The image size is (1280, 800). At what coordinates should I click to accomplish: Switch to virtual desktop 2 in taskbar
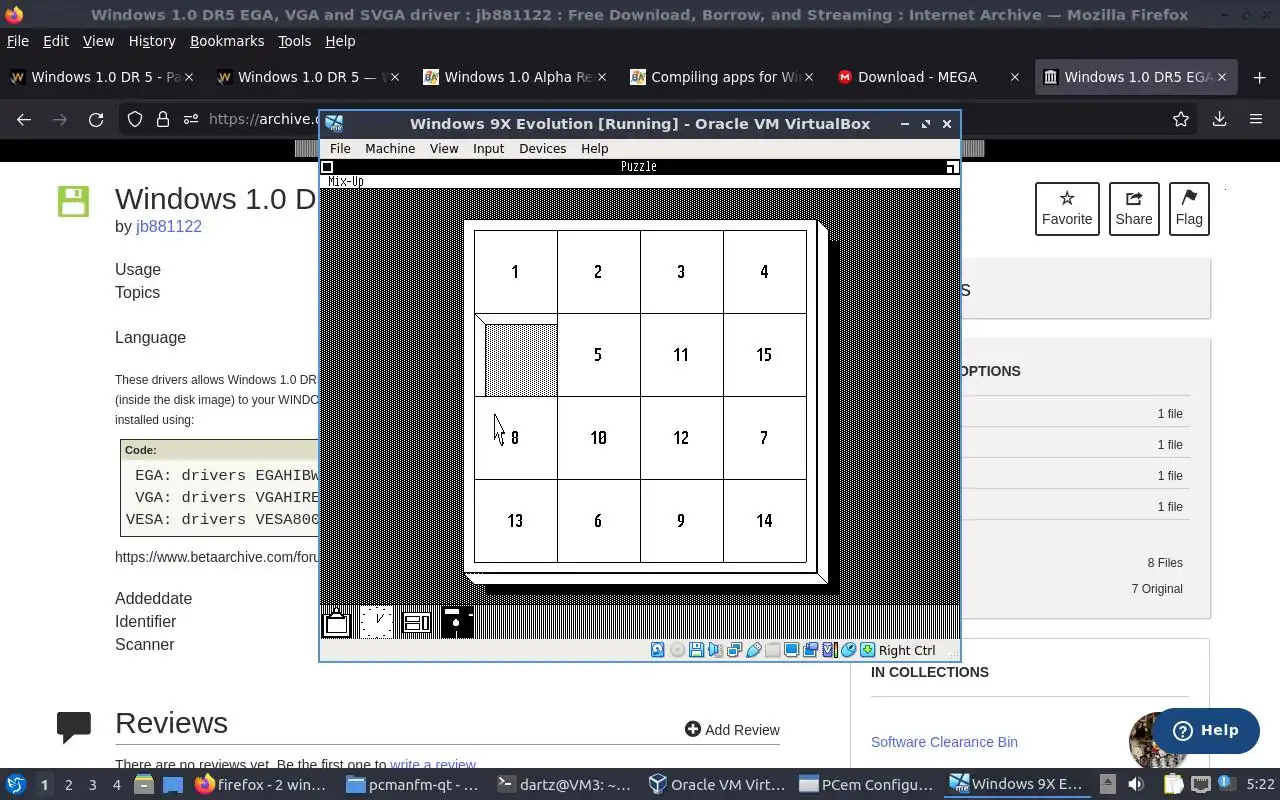tap(68, 785)
